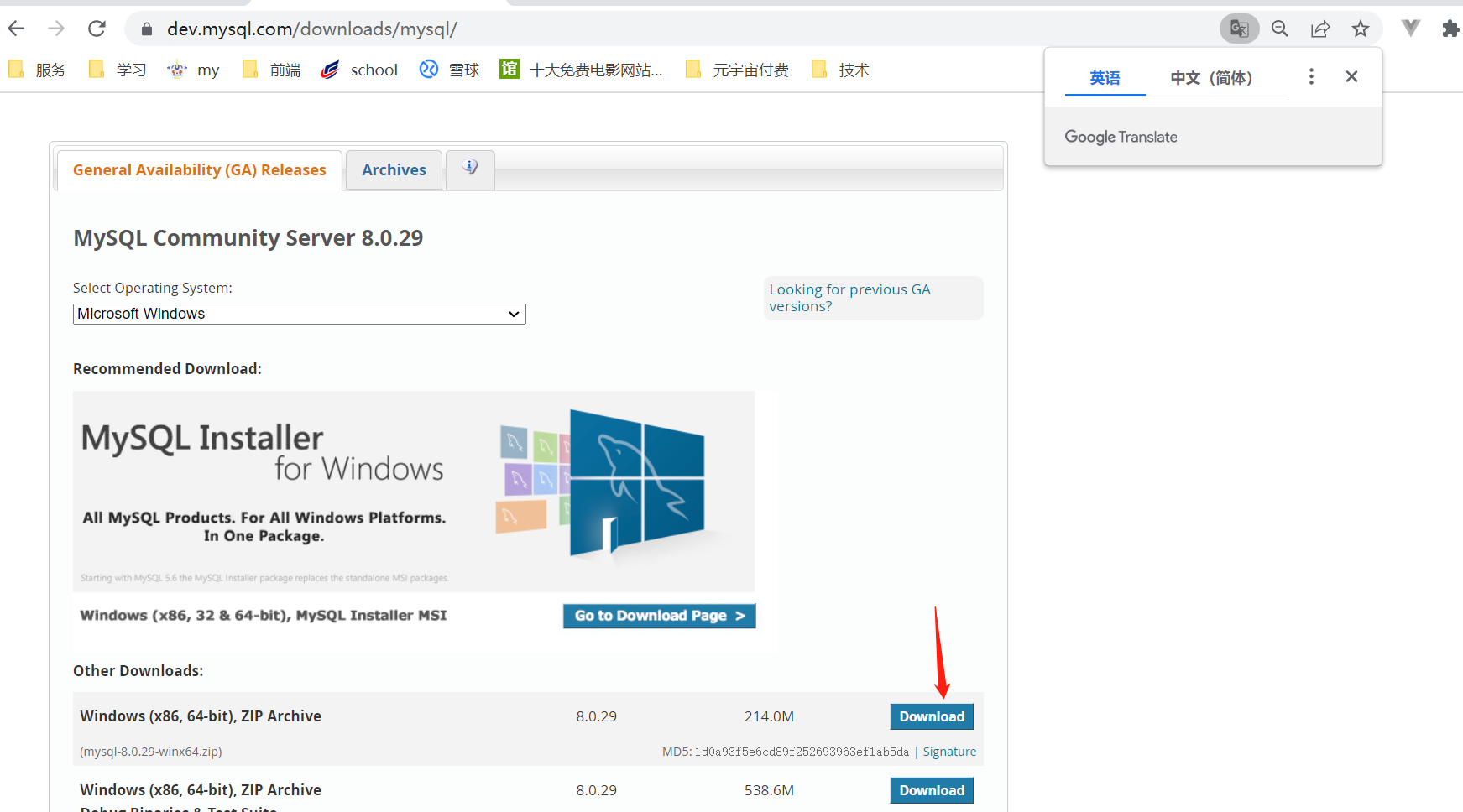1463x812 pixels.
Task: Click the Google Translate icon in address bar
Action: click(x=1240, y=29)
